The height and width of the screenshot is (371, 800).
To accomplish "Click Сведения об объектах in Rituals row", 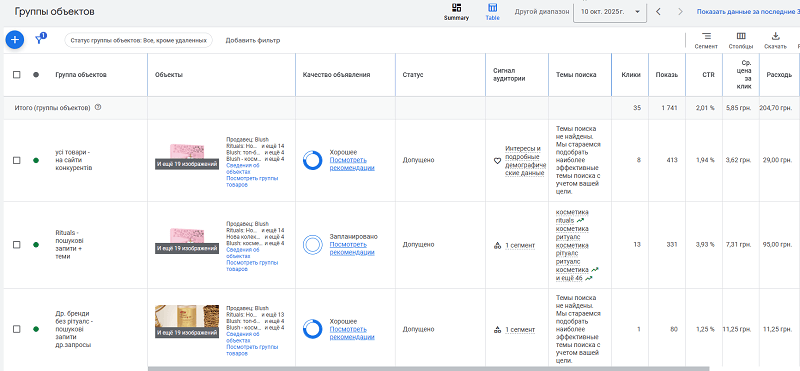I will pyautogui.click(x=243, y=253).
